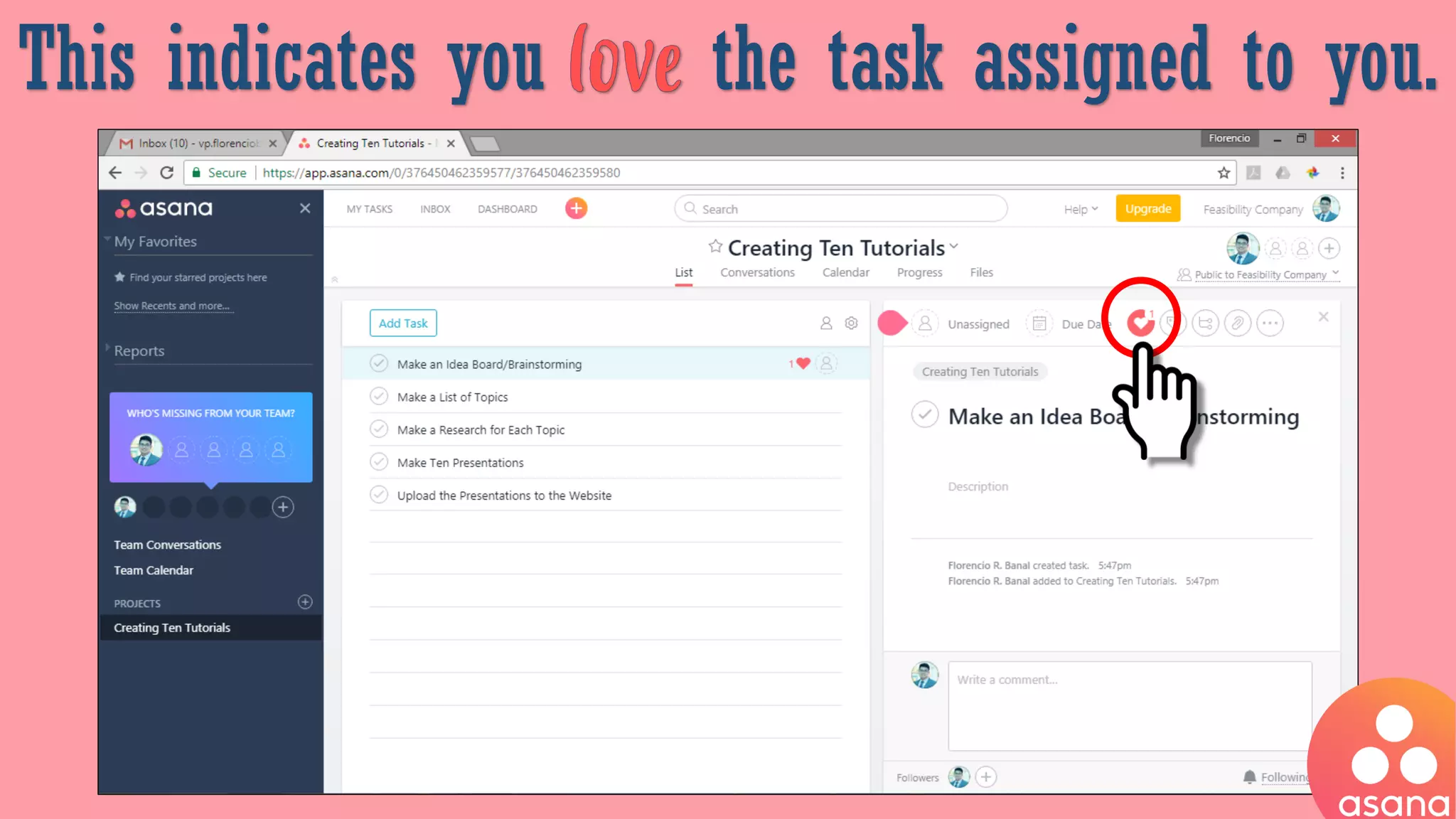Open the more actions ellipsis menu
The height and width of the screenshot is (819, 1456).
(1270, 323)
